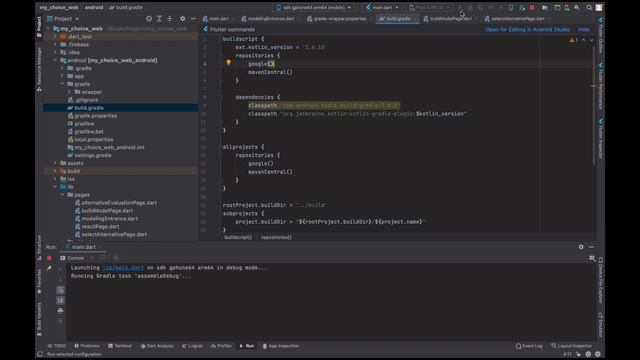Open the main.dart run configuration dropdown
640x360 pixels.
382,8
